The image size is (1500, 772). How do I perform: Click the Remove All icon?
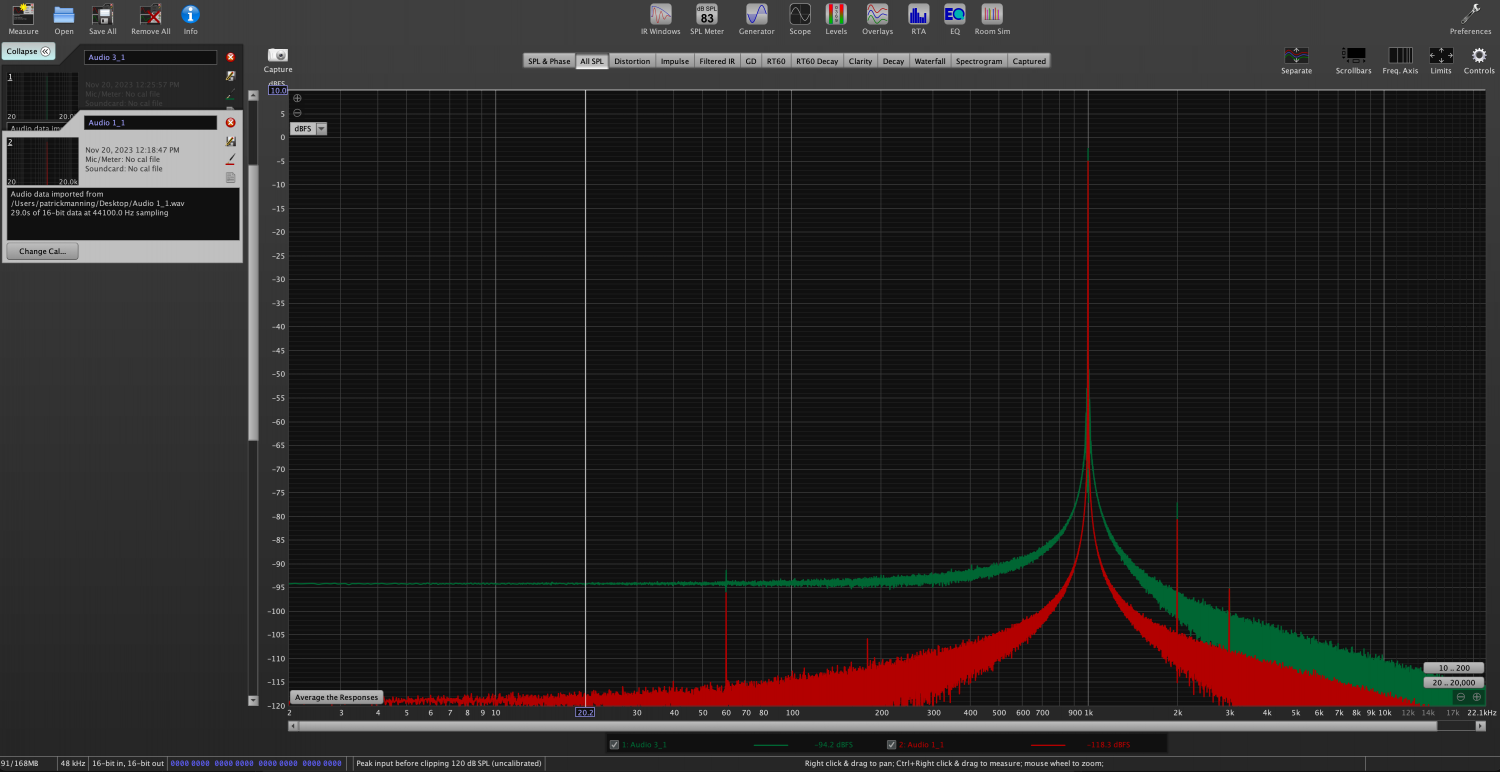coord(150,14)
